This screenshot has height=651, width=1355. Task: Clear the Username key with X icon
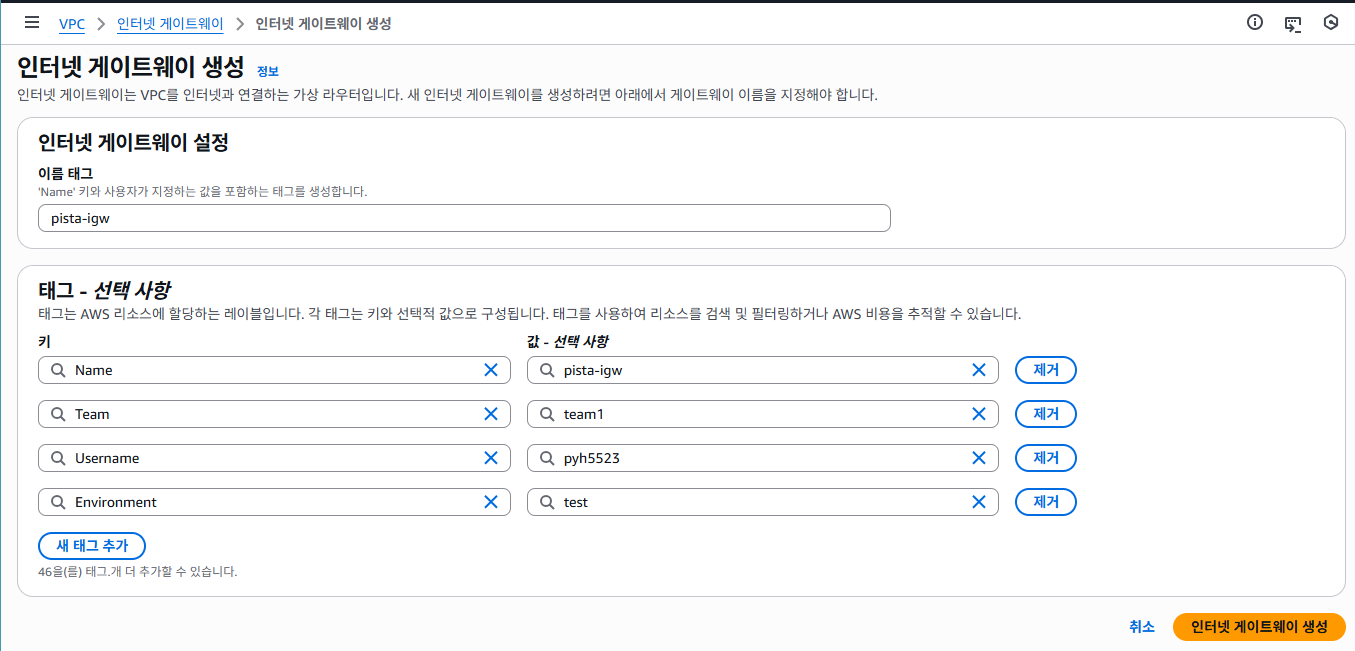click(491, 458)
